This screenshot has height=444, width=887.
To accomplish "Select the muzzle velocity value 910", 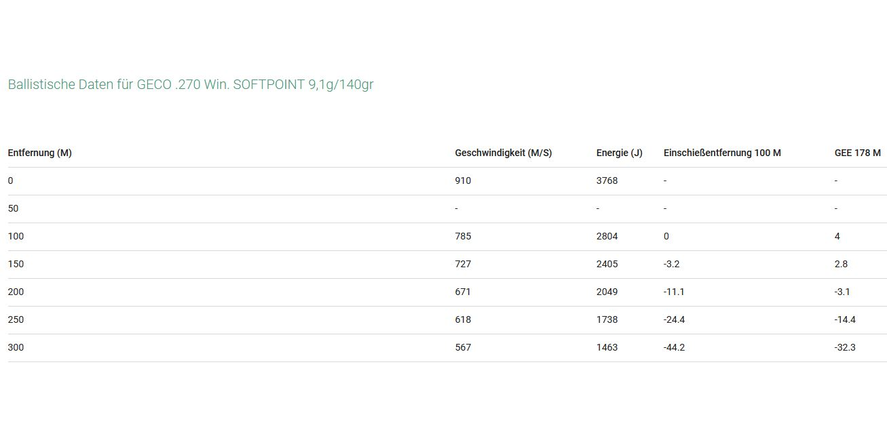I will coord(463,181).
